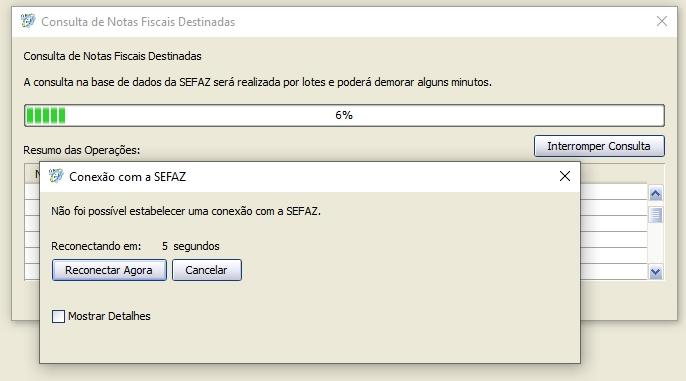
Task: Click the app icon in the Consulta de Notas Fiscais title bar
Action: tap(28, 21)
